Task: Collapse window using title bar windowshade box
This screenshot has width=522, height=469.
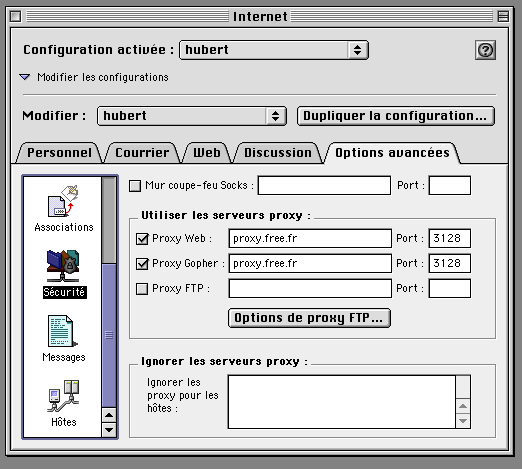Action: point(503,16)
